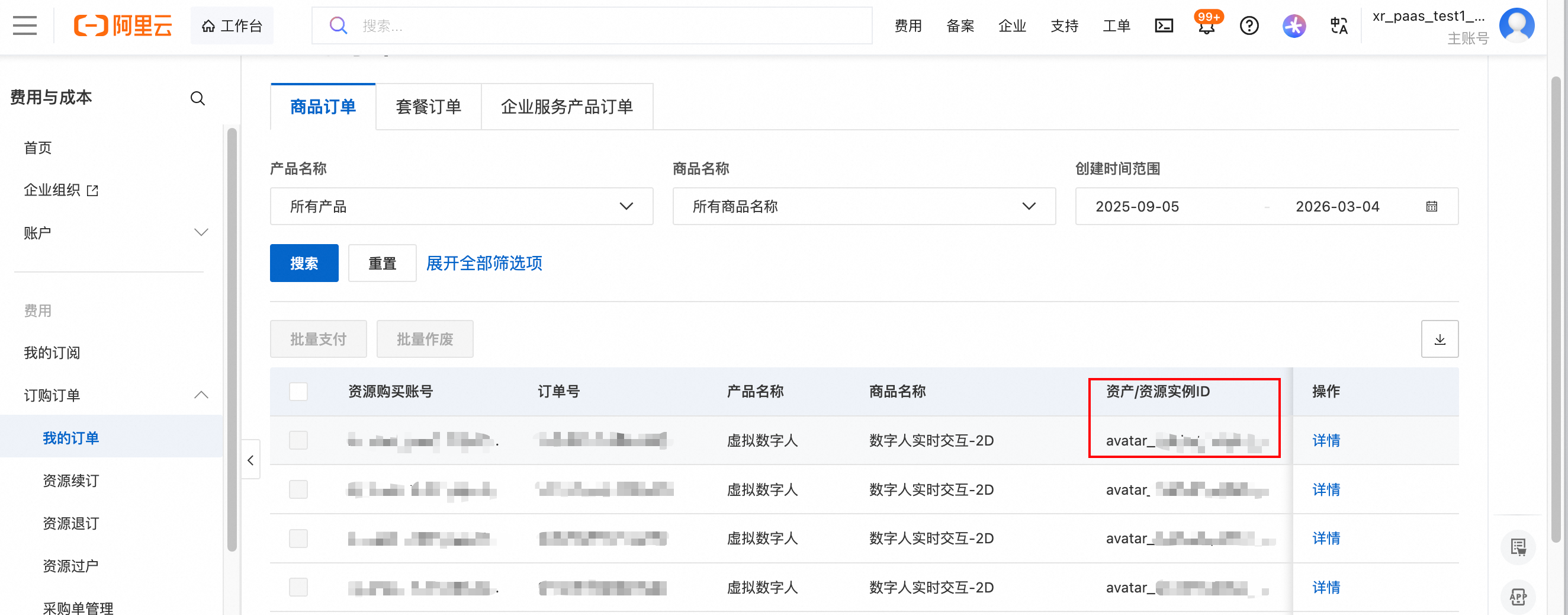Select 我的订单 in the sidebar
The height and width of the screenshot is (615, 1568).
(70, 438)
